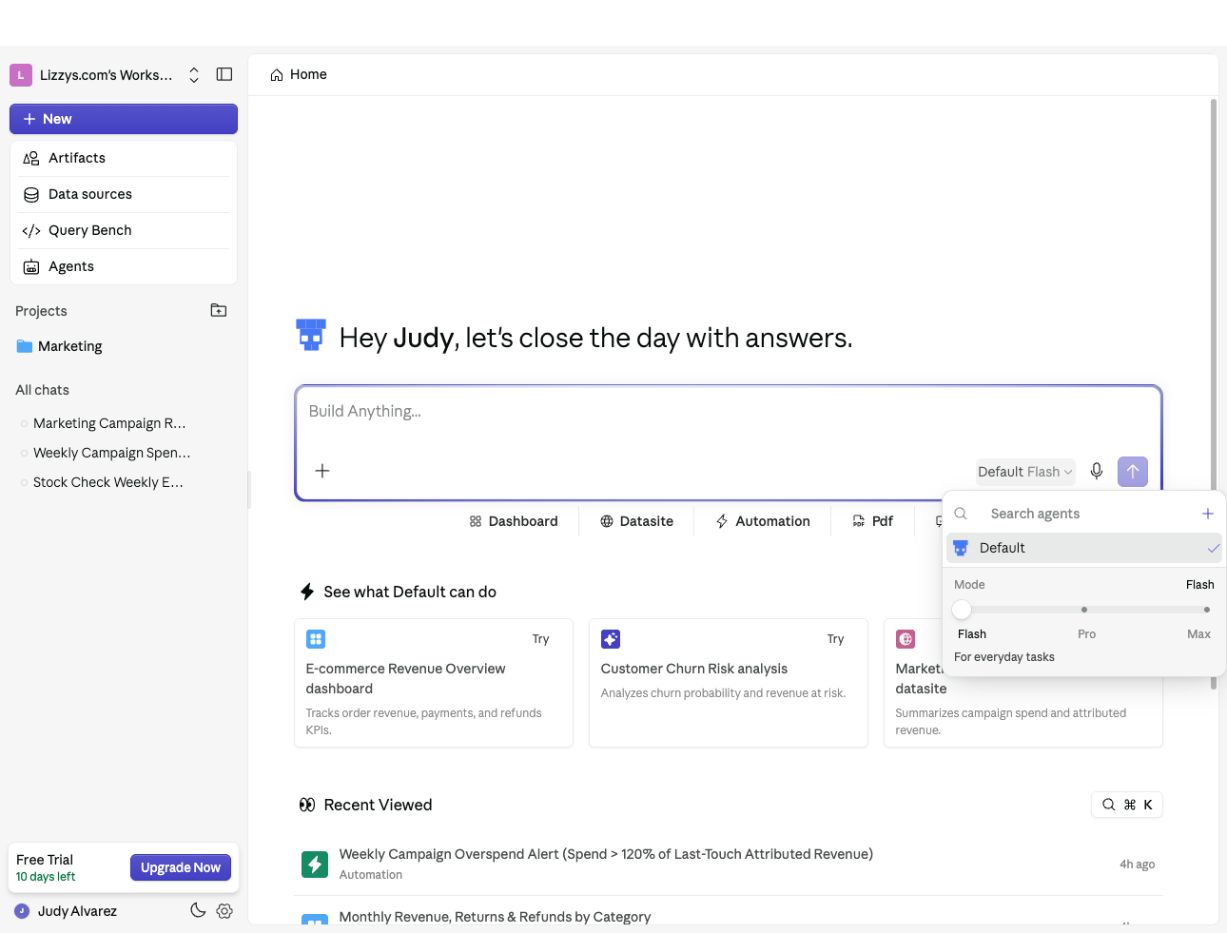This screenshot has width=1227, height=933.
Task: Click the Customer Churn Risk card icon
Action: tap(610, 639)
